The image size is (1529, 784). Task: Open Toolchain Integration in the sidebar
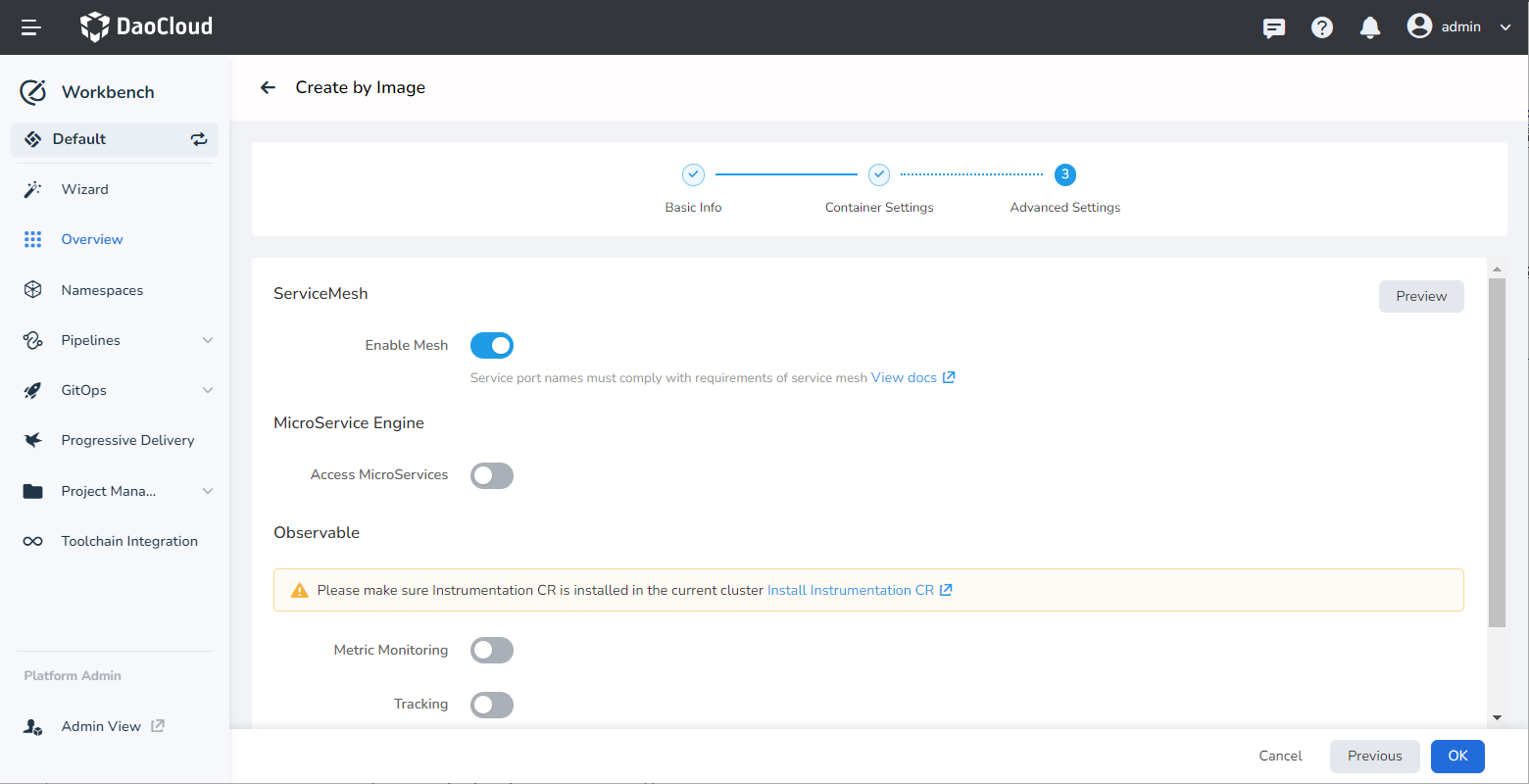coord(129,541)
